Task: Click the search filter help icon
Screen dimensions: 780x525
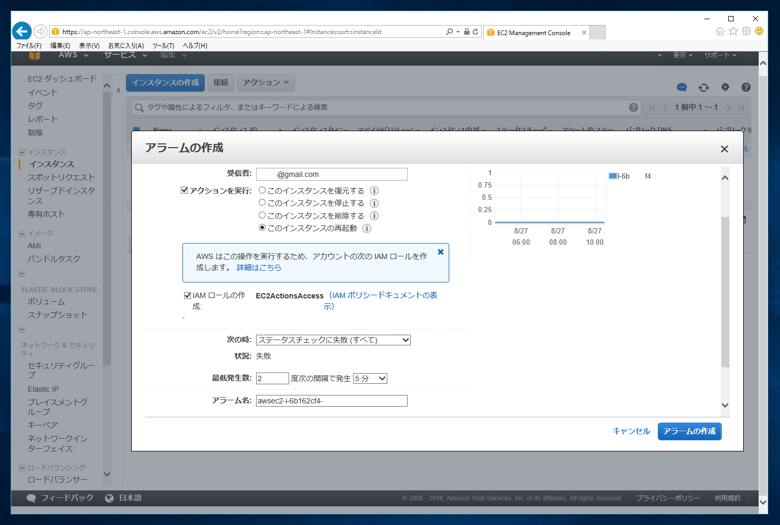Action: coord(633,107)
